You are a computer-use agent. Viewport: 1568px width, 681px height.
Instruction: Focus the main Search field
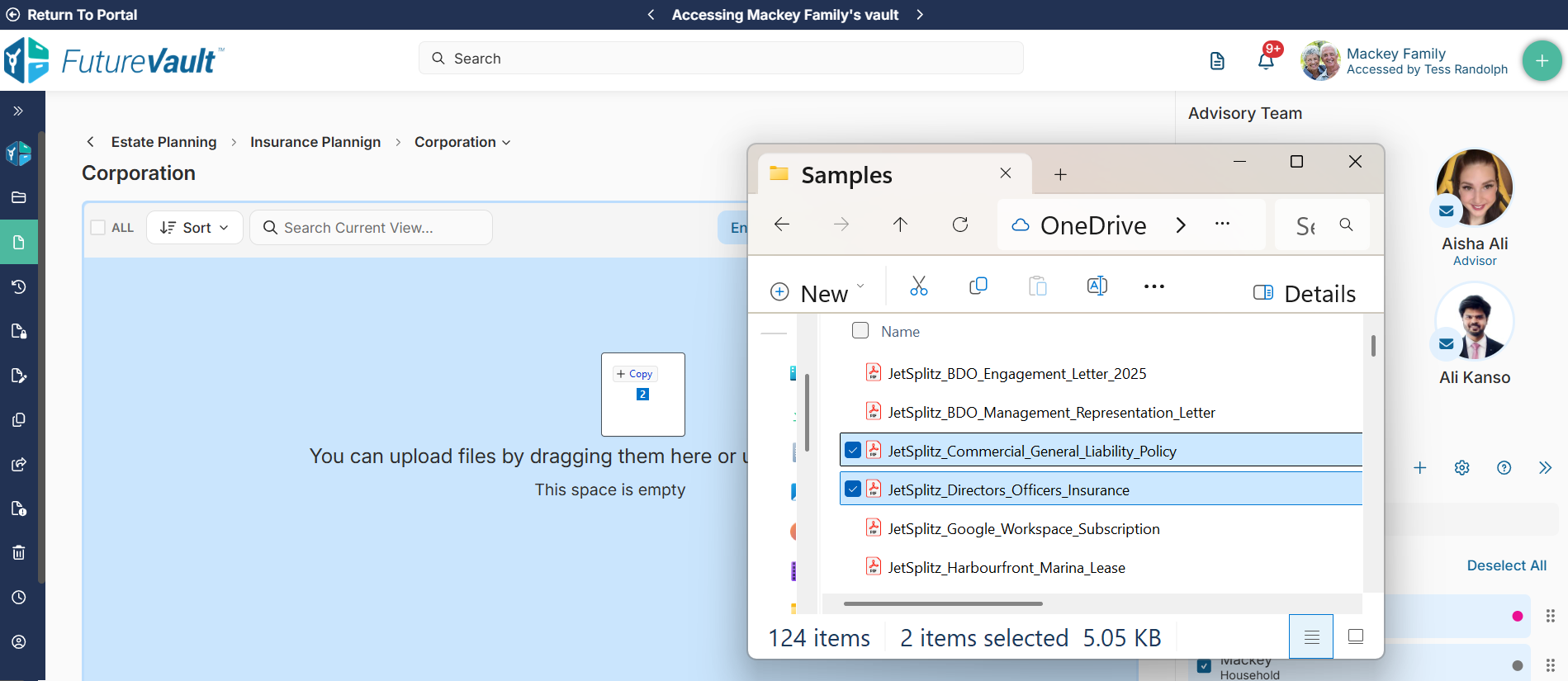click(x=721, y=59)
